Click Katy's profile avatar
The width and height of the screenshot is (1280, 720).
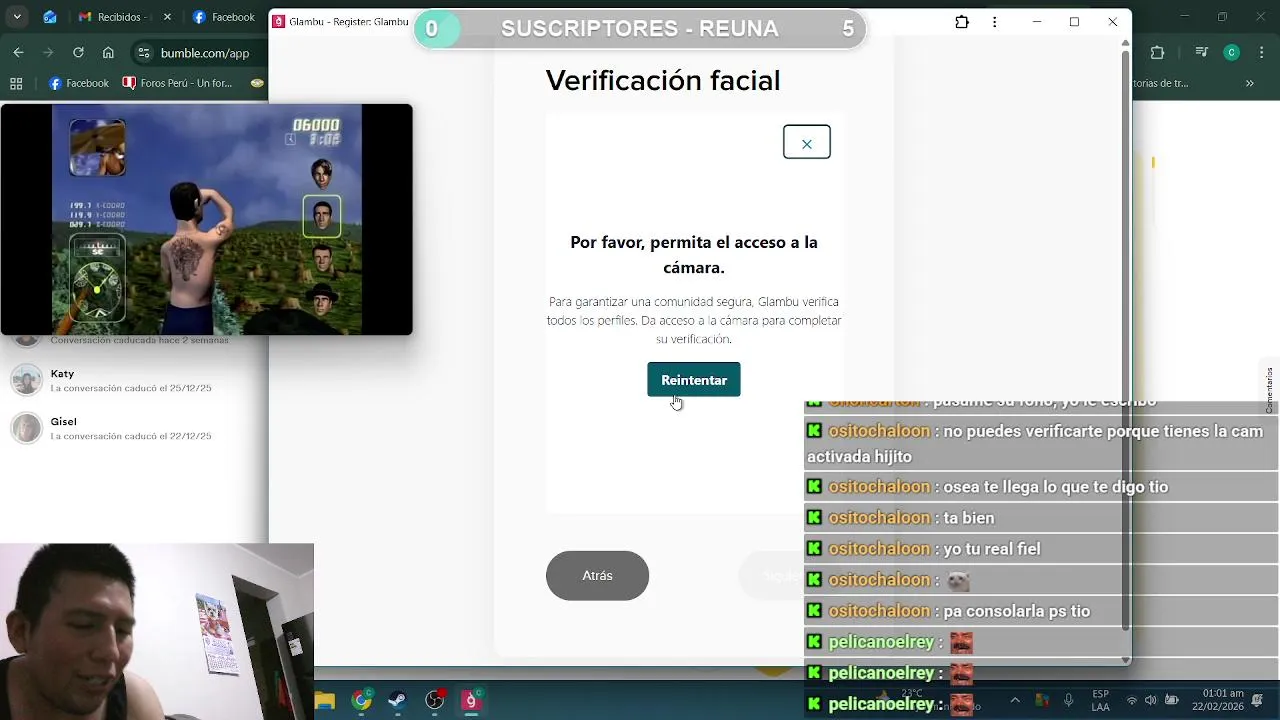pos(26,380)
